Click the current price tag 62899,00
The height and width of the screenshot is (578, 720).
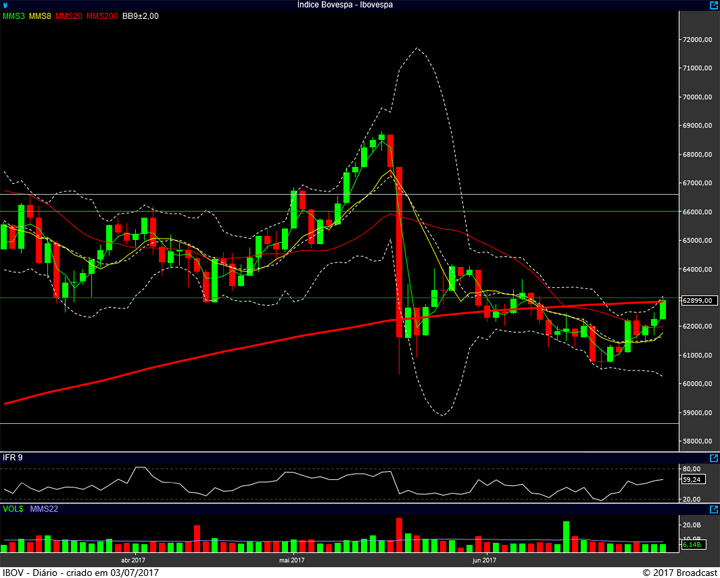(x=699, y=301)
